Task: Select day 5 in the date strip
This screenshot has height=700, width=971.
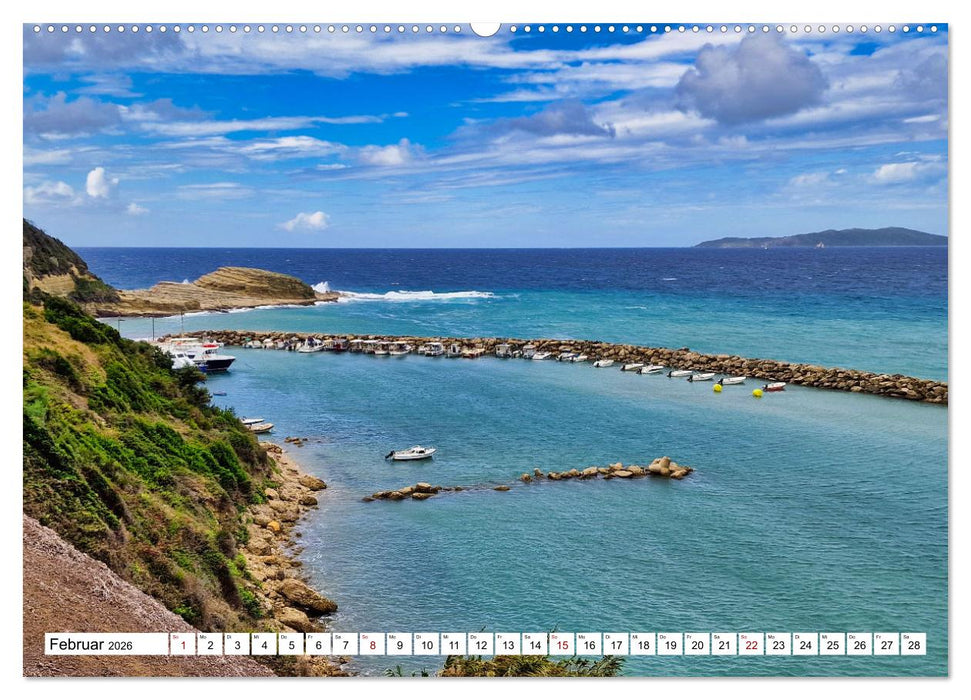Action: [291, 644]
